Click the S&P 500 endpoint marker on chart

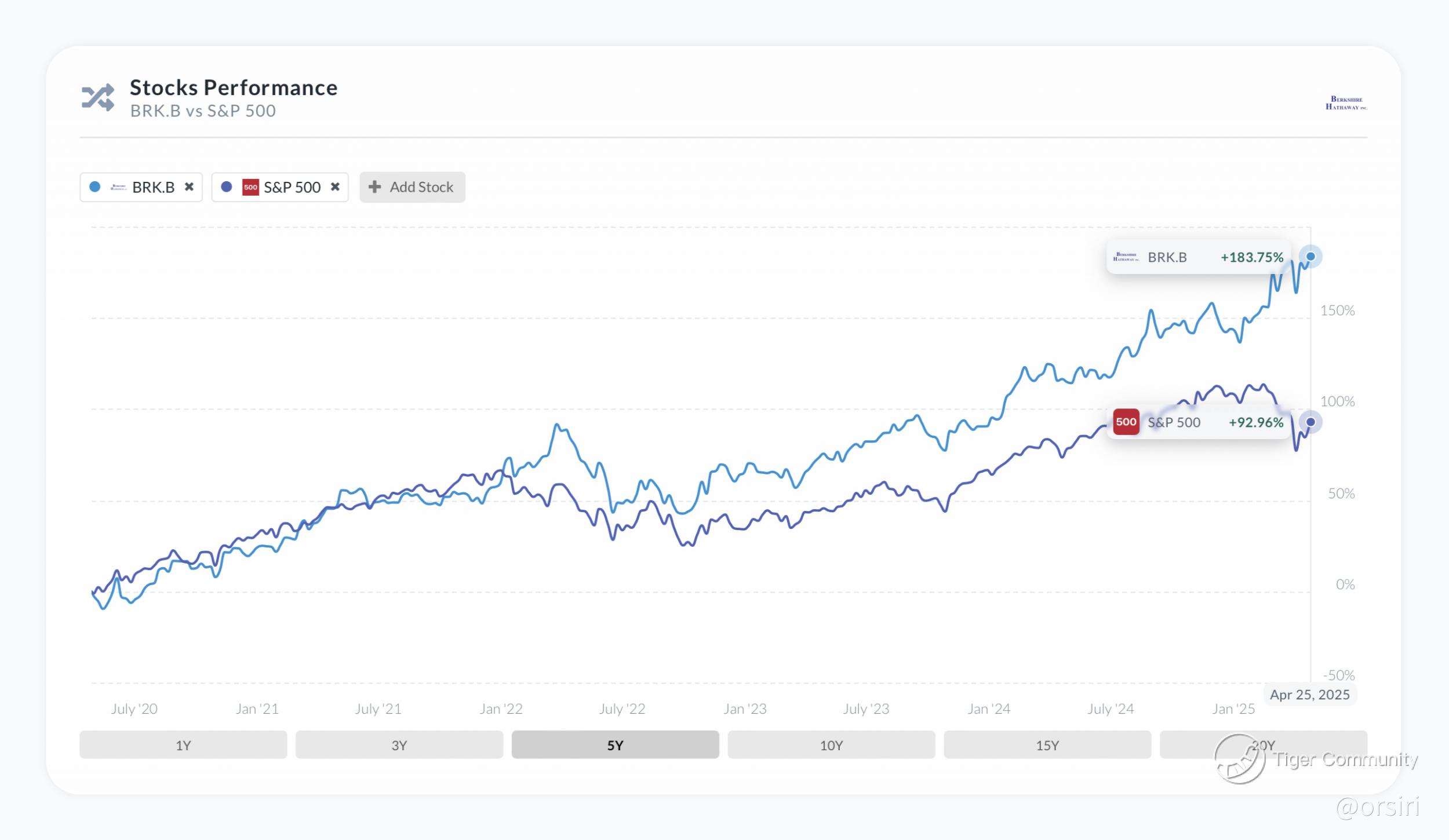pos(1310,422)
